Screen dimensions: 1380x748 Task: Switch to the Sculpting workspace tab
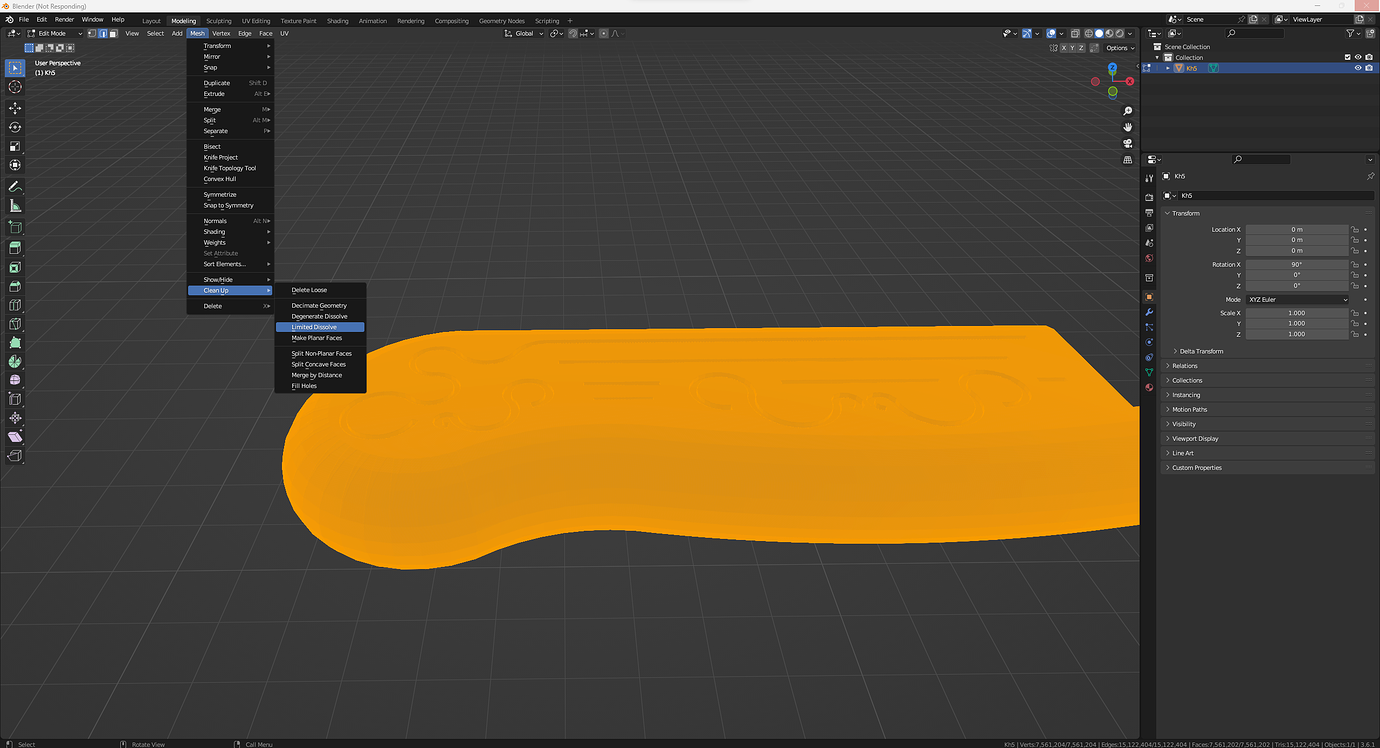point(218,20)
